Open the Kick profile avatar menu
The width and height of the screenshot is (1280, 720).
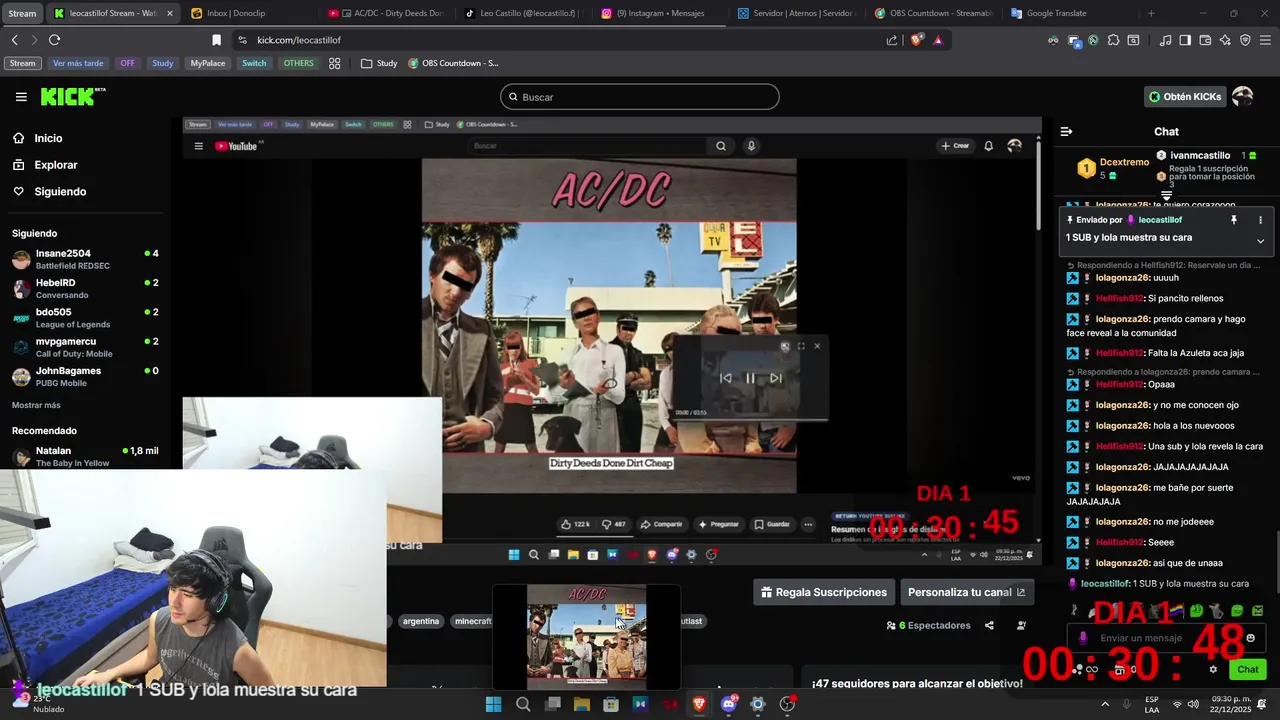click(x=1242, y=97)
